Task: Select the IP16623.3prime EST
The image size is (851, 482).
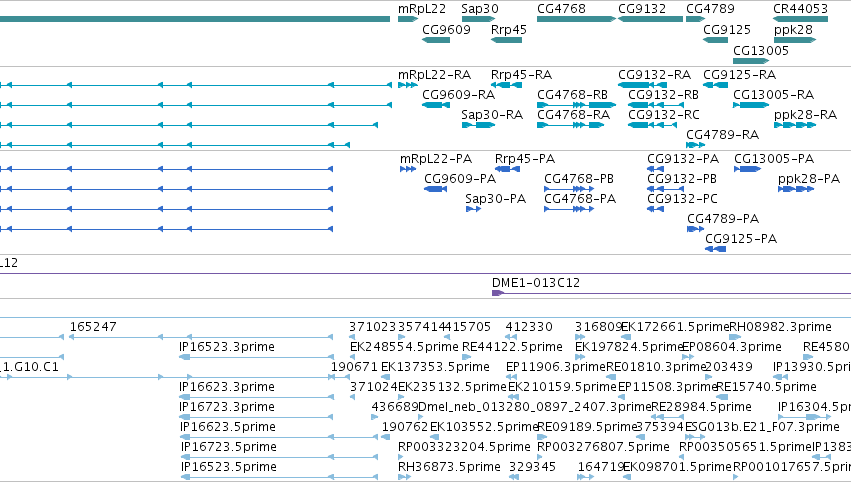Action: point(256,397)
